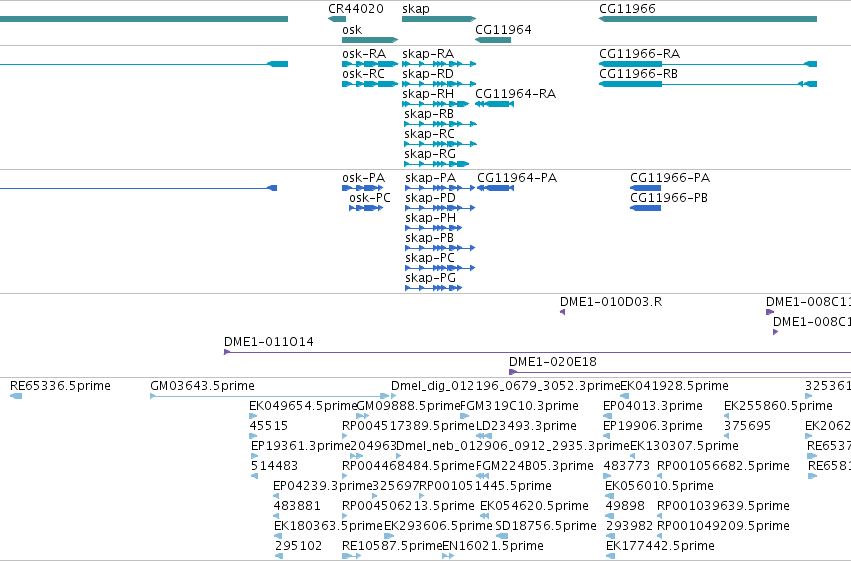Select the SD18756.5prime EST
Viewport: 851px width, 561px height.
pyautogui.click(x=502, y=536)
